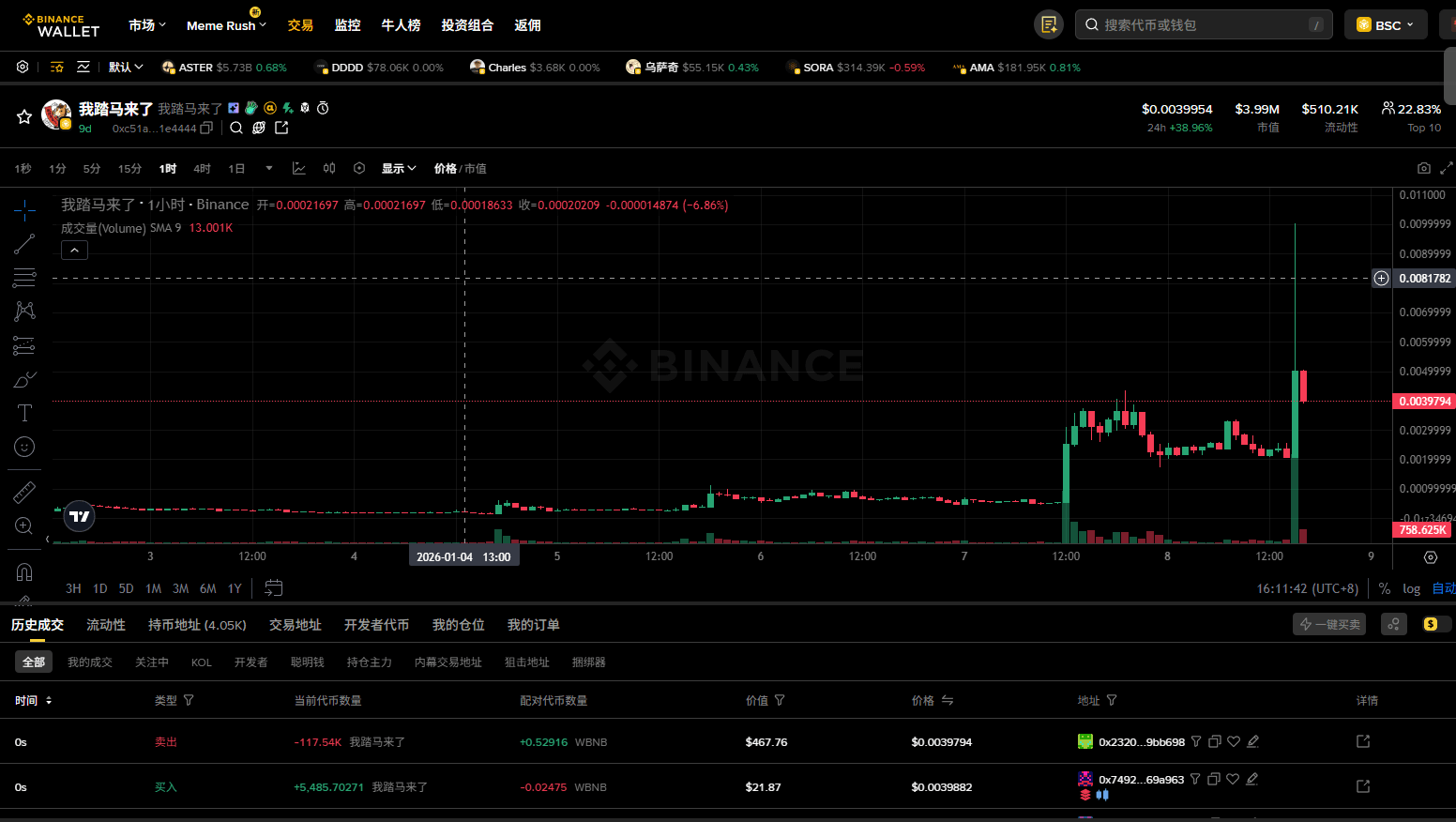This screenshot has height=822, width=1456.
Task: Select the 15分 chart interval
Action: coord(129,169)
